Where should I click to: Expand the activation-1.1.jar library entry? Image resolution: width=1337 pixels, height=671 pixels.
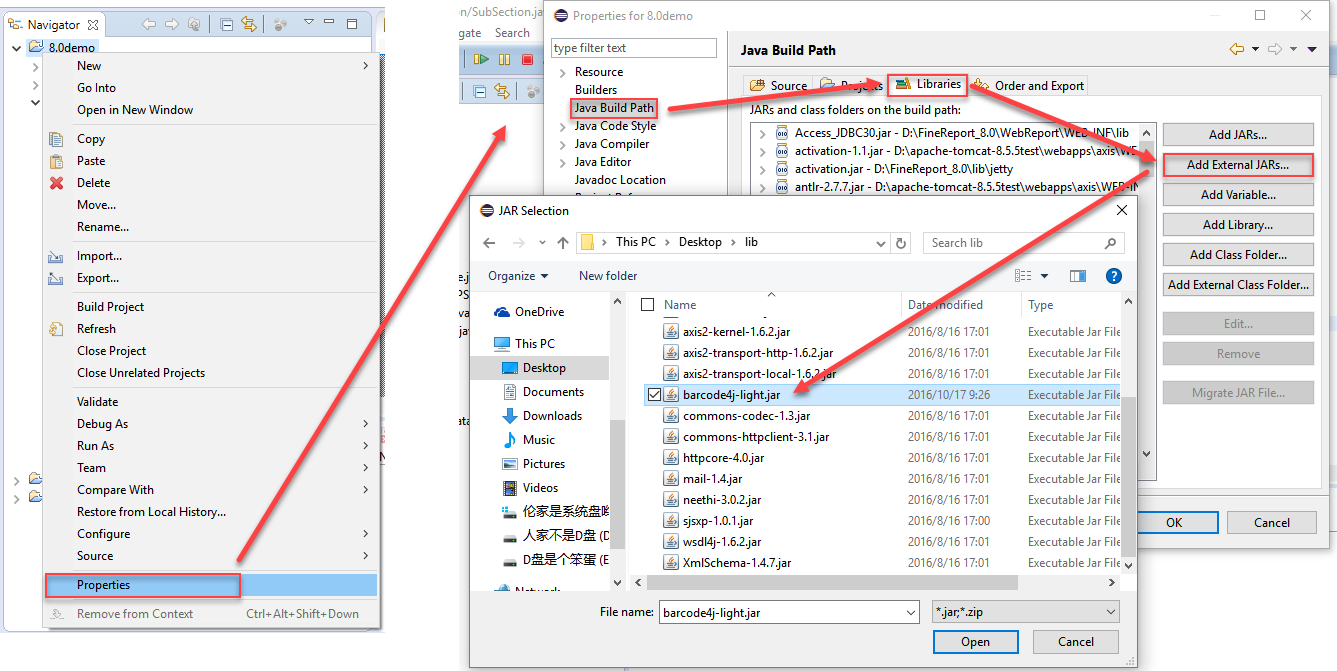tap(763, 151)
